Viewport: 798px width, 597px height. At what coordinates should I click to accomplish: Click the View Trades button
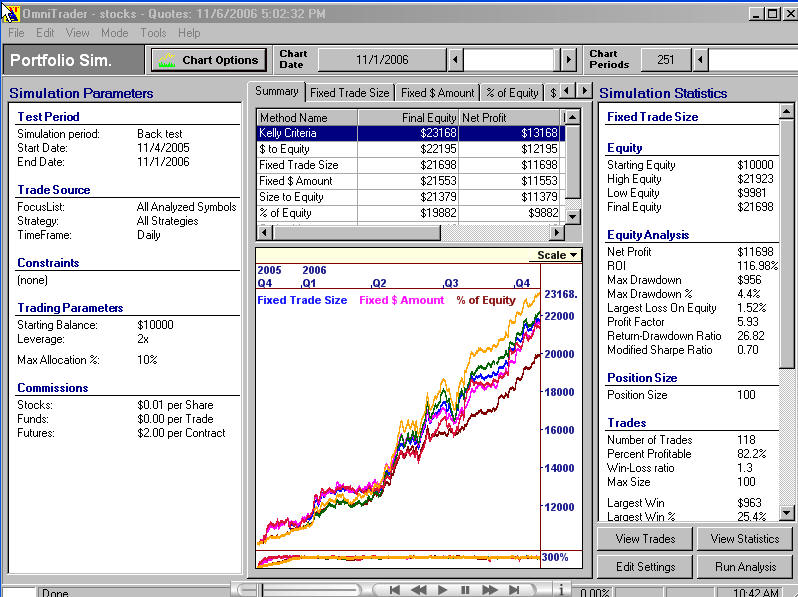pos(645,538)
